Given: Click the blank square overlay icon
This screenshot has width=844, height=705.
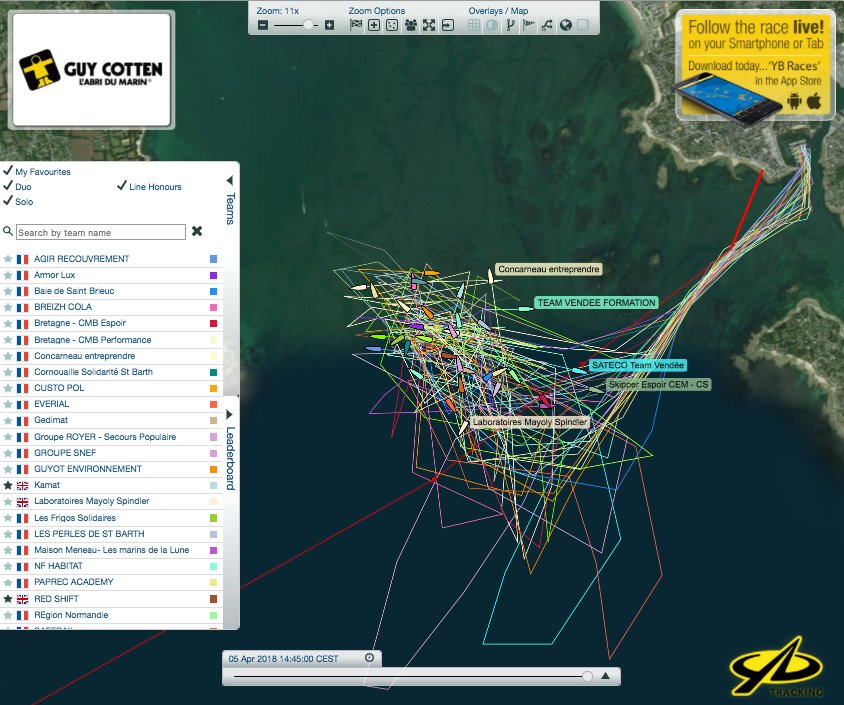Looking at the screenshot, I should [x=583, y=25].
